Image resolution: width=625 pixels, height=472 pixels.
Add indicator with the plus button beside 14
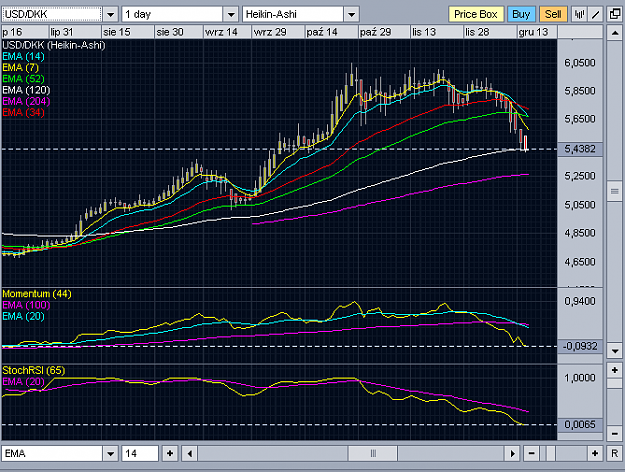(170, 453)
